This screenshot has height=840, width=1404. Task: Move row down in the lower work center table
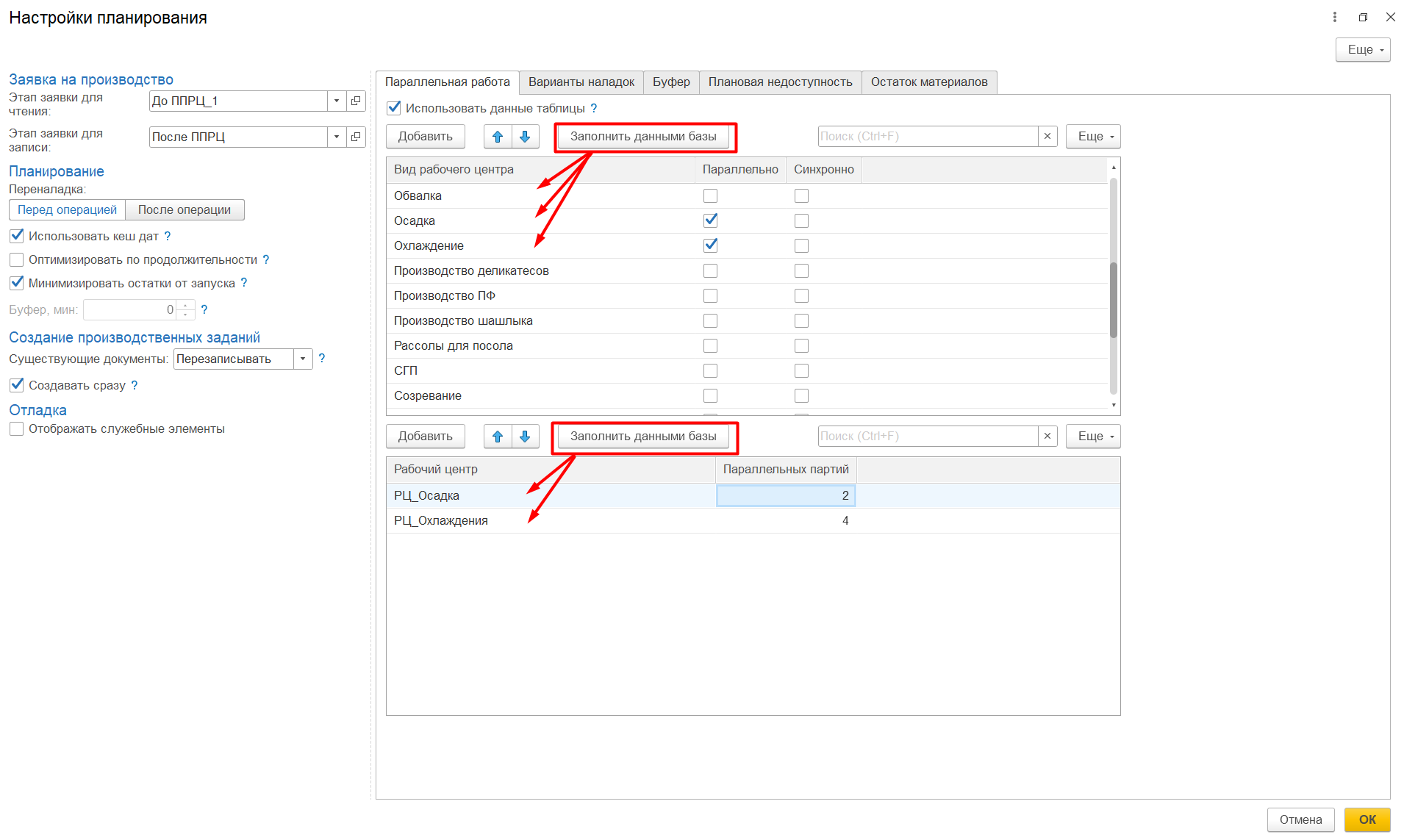click(x=525, y=437)
